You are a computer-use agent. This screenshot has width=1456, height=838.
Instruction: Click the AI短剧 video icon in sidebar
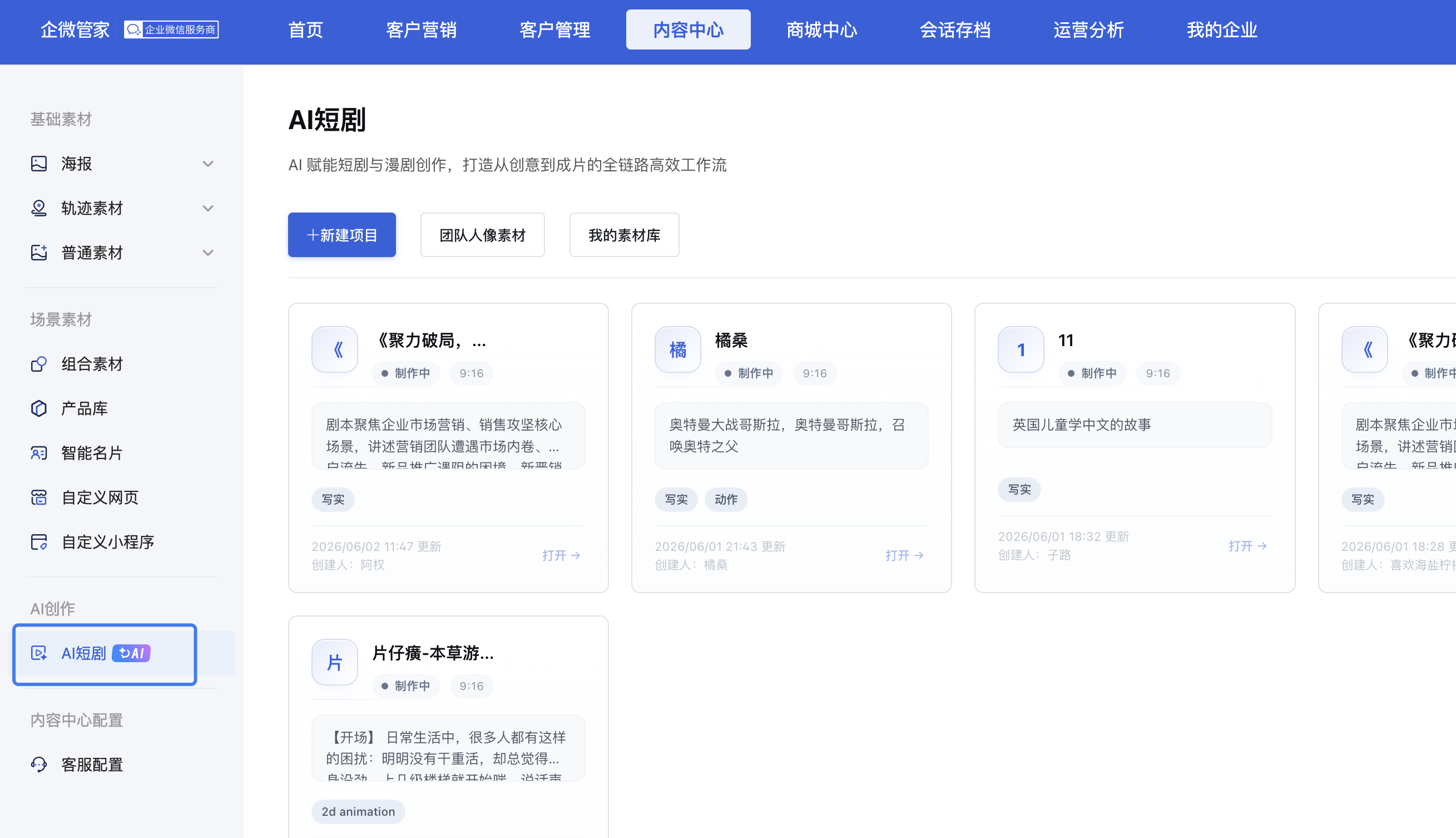click(38, 653)
